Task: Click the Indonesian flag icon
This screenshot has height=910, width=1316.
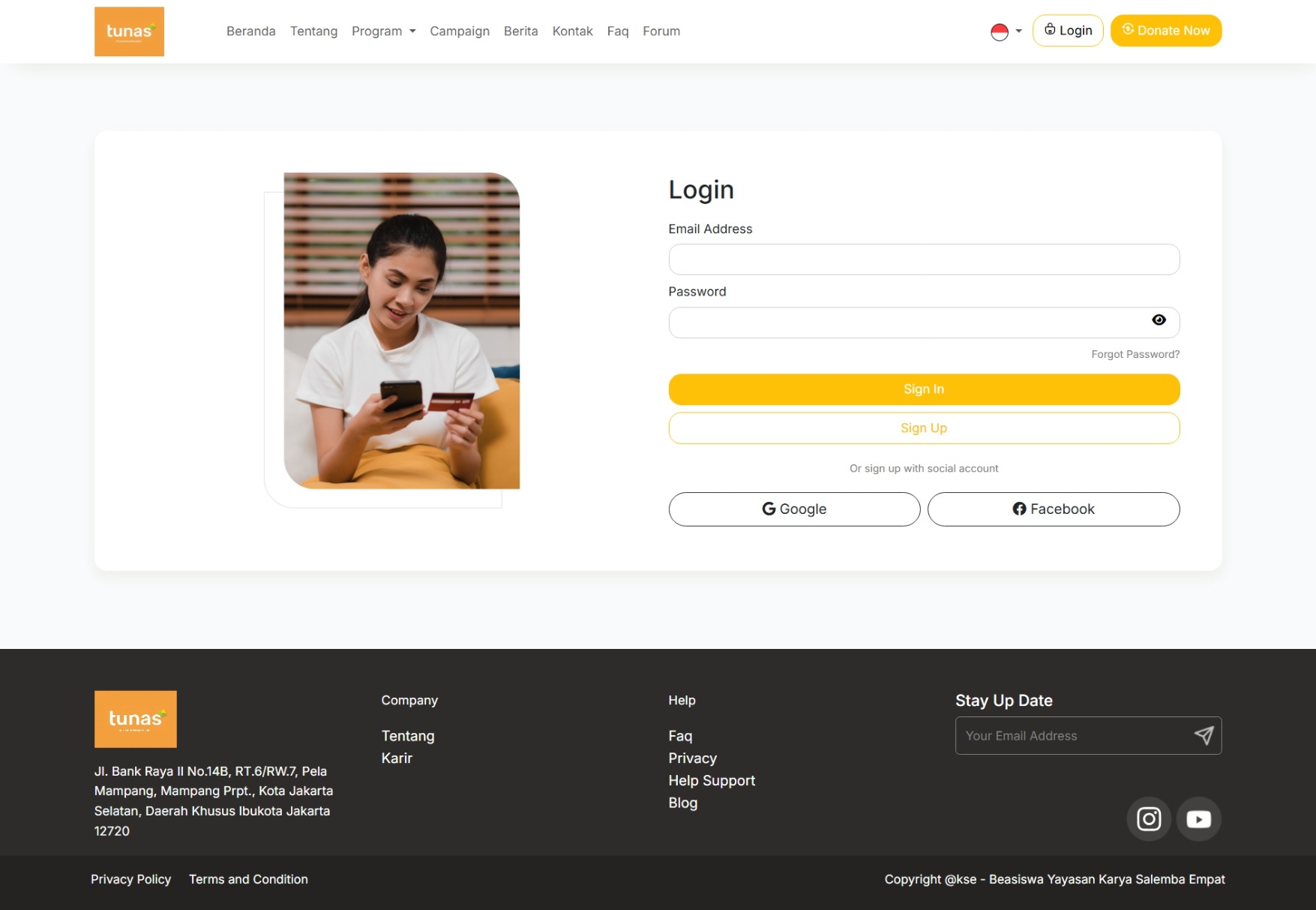Action: pyautogui.click(x=998, y=31)
